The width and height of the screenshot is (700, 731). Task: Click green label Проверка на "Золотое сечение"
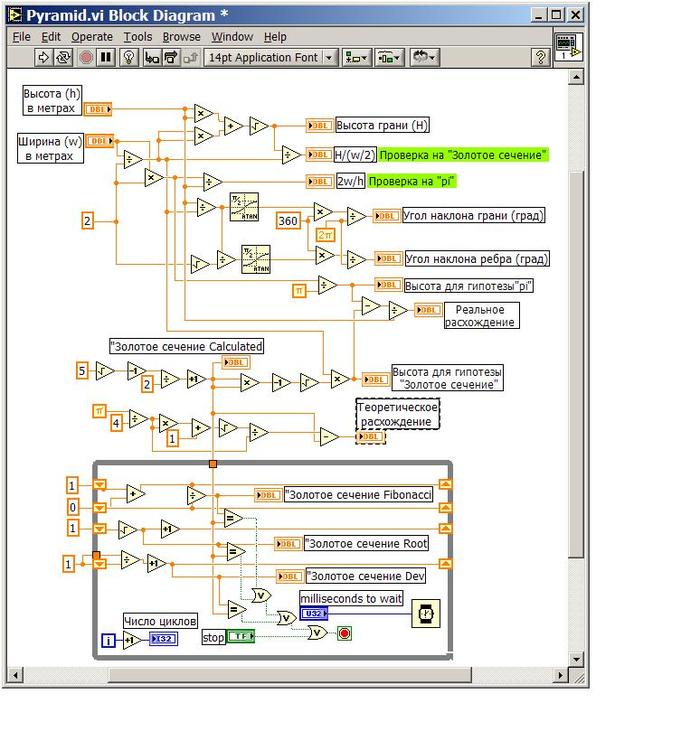click(x=463, y=155)
